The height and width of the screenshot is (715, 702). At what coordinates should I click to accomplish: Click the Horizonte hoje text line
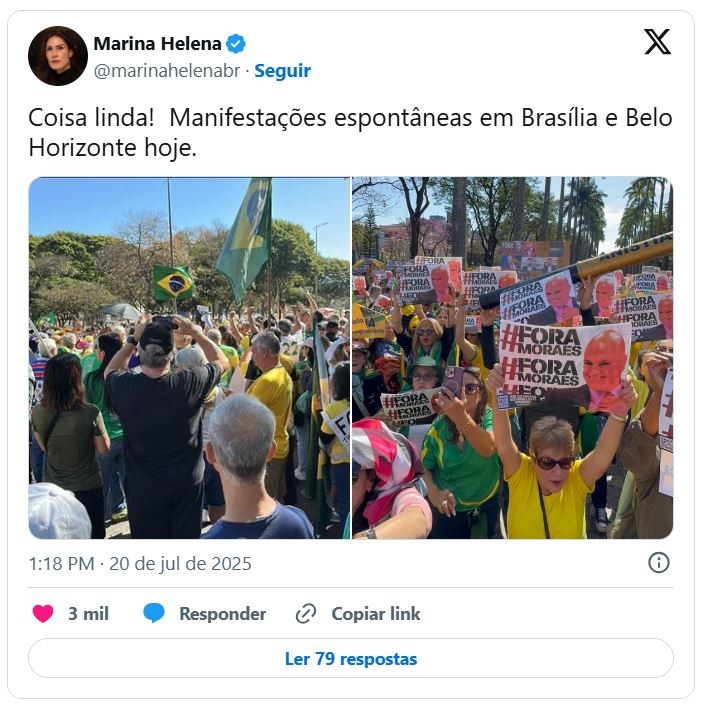point(113,148)
